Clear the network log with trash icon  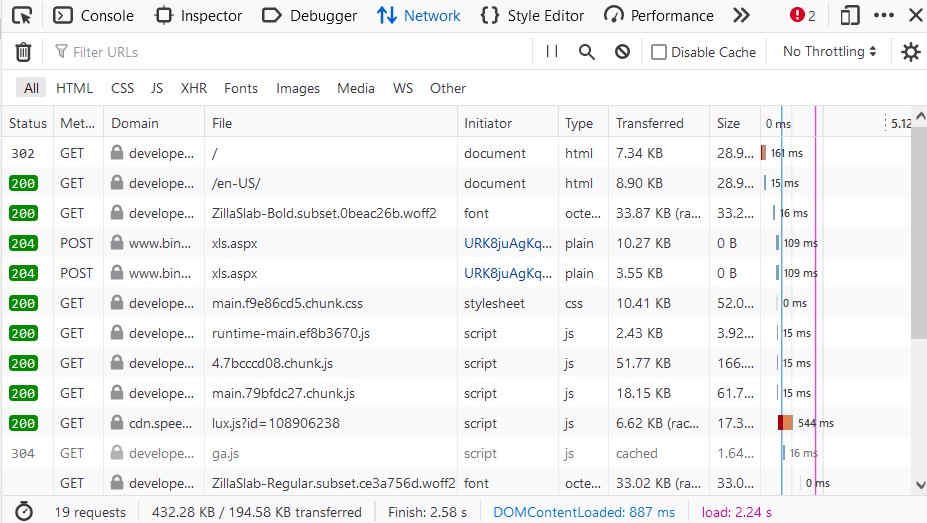(x=23, y=52)
